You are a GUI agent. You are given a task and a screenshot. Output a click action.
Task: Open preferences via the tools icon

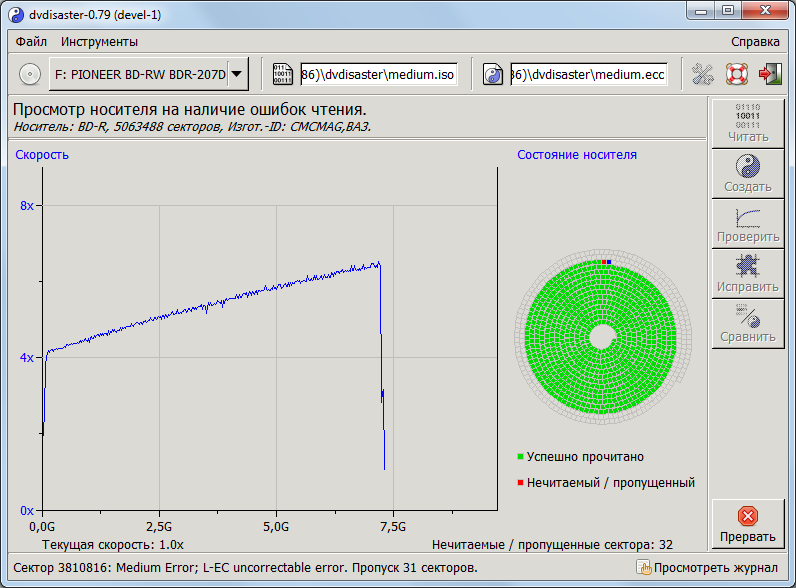(x=703, y=74)
